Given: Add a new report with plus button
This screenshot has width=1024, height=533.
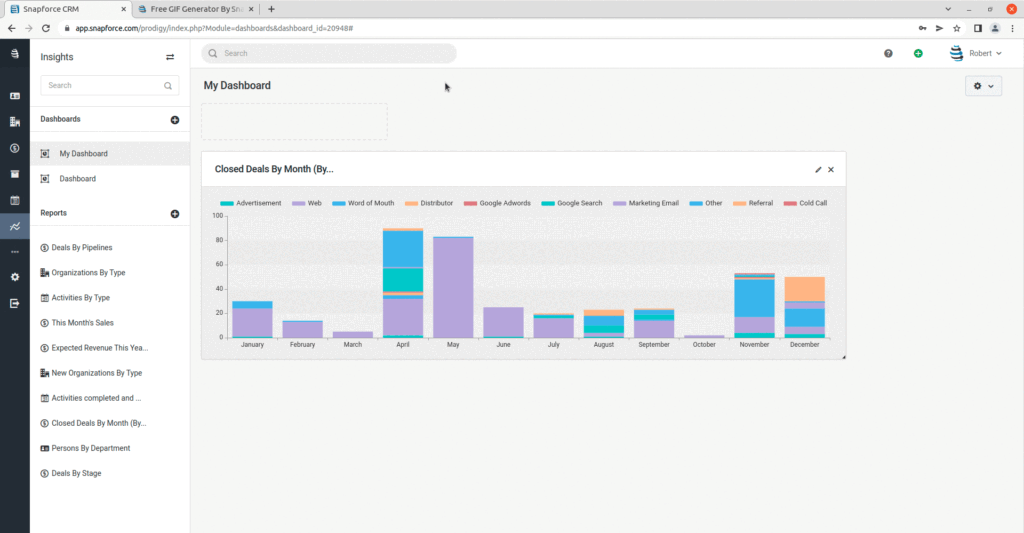Looking at the screenshot, I should click(x=175, y=214).
